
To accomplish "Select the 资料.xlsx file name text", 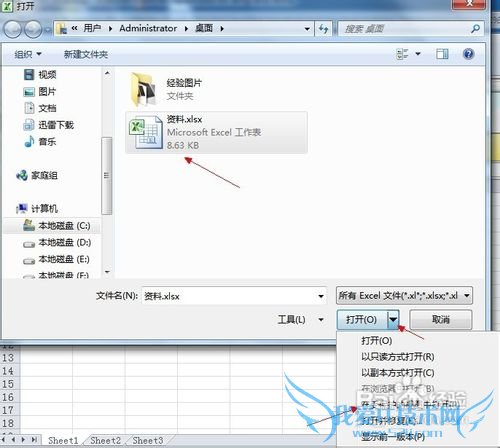I will coord(184,119).
